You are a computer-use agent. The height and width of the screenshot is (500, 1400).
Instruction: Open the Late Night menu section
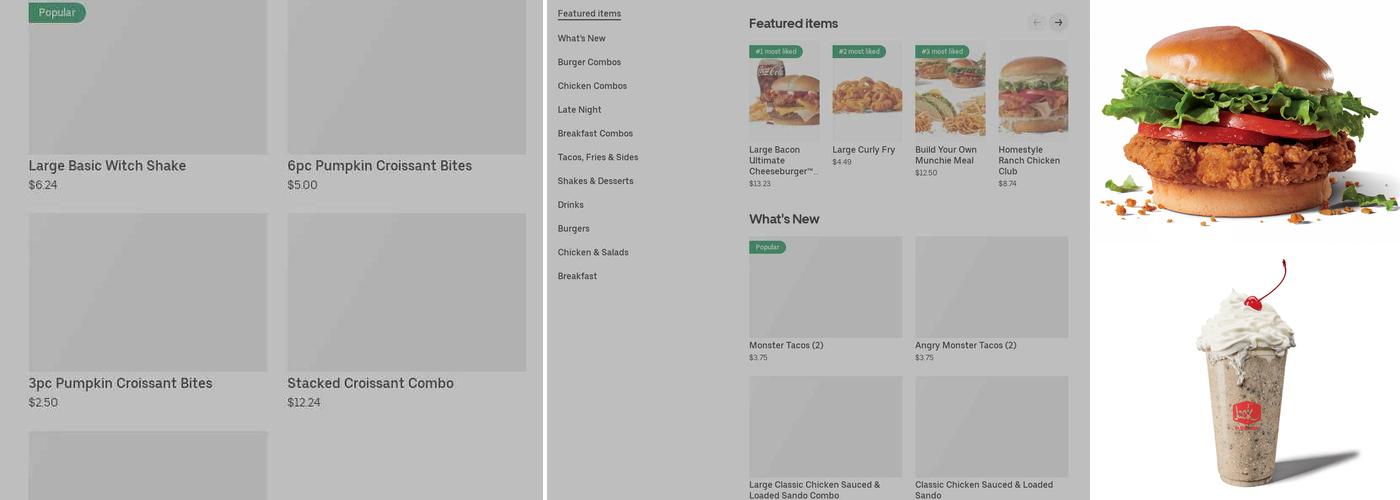coord(580,110)
